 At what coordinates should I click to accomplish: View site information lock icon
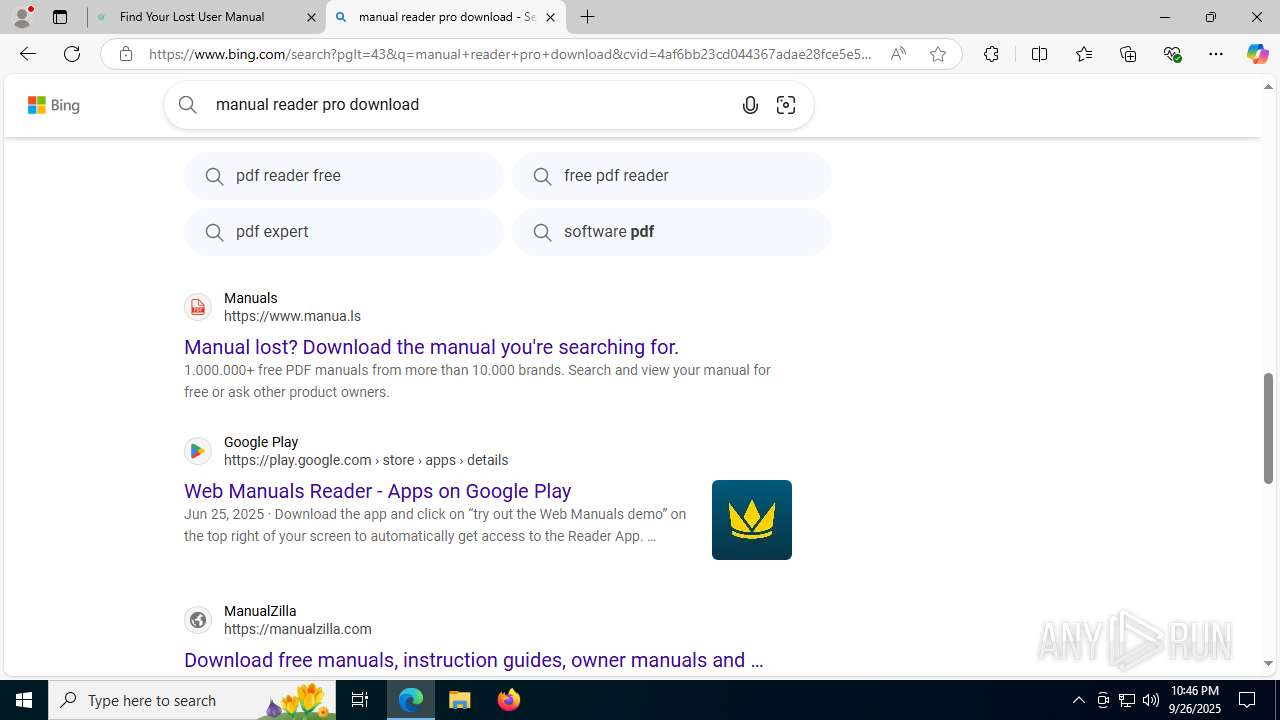[x=125, y=54]
